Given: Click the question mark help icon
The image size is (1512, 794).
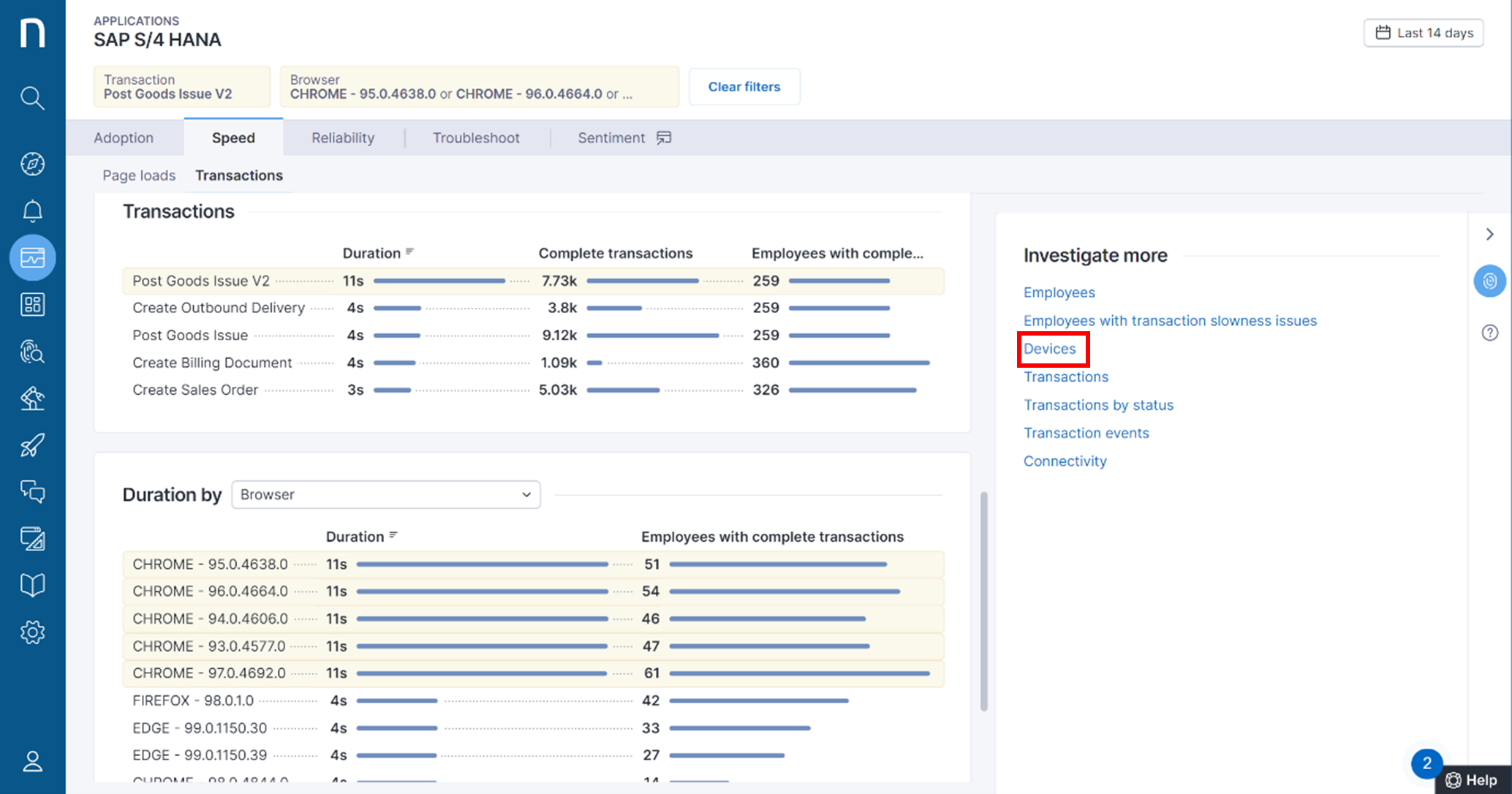Looking at the screenshot, I should (1489, 333).
